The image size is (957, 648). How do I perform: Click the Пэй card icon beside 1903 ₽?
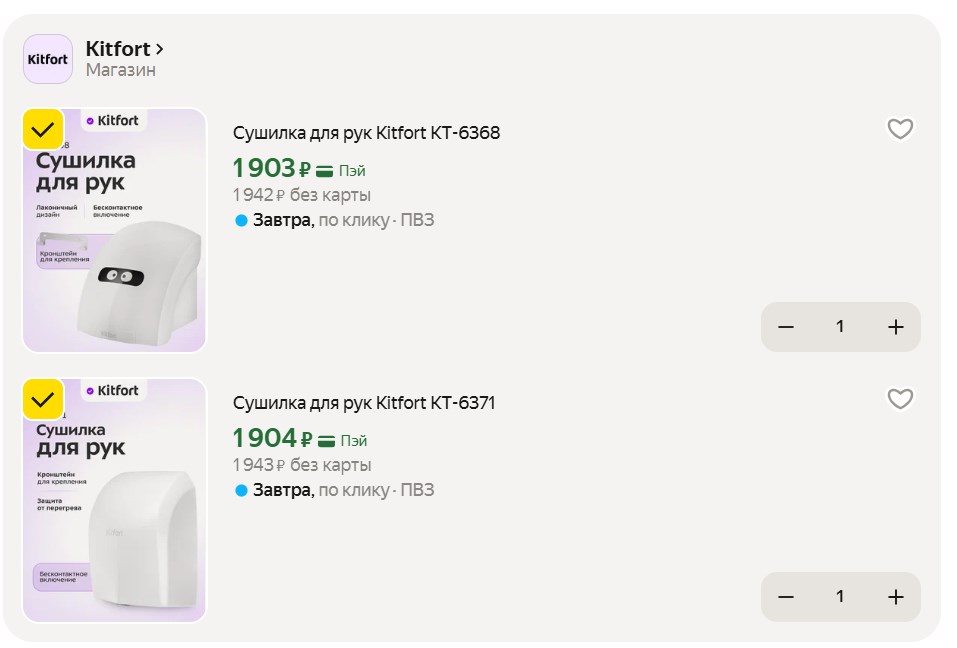(325, 171)
